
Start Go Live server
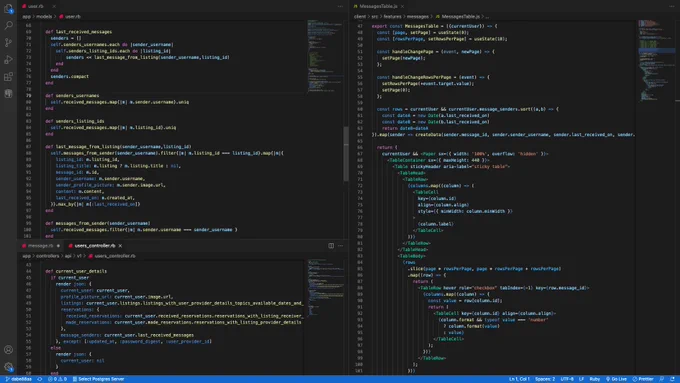(616, 379)
